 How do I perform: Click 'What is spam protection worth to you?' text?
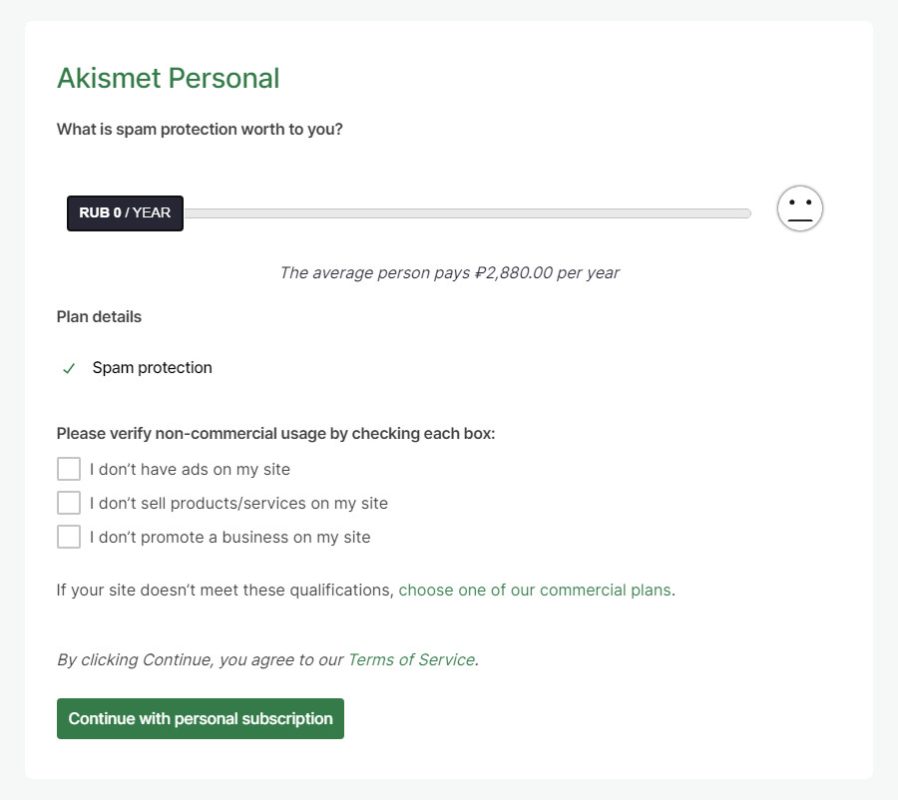pyautogui.click(x=200, y=129)
